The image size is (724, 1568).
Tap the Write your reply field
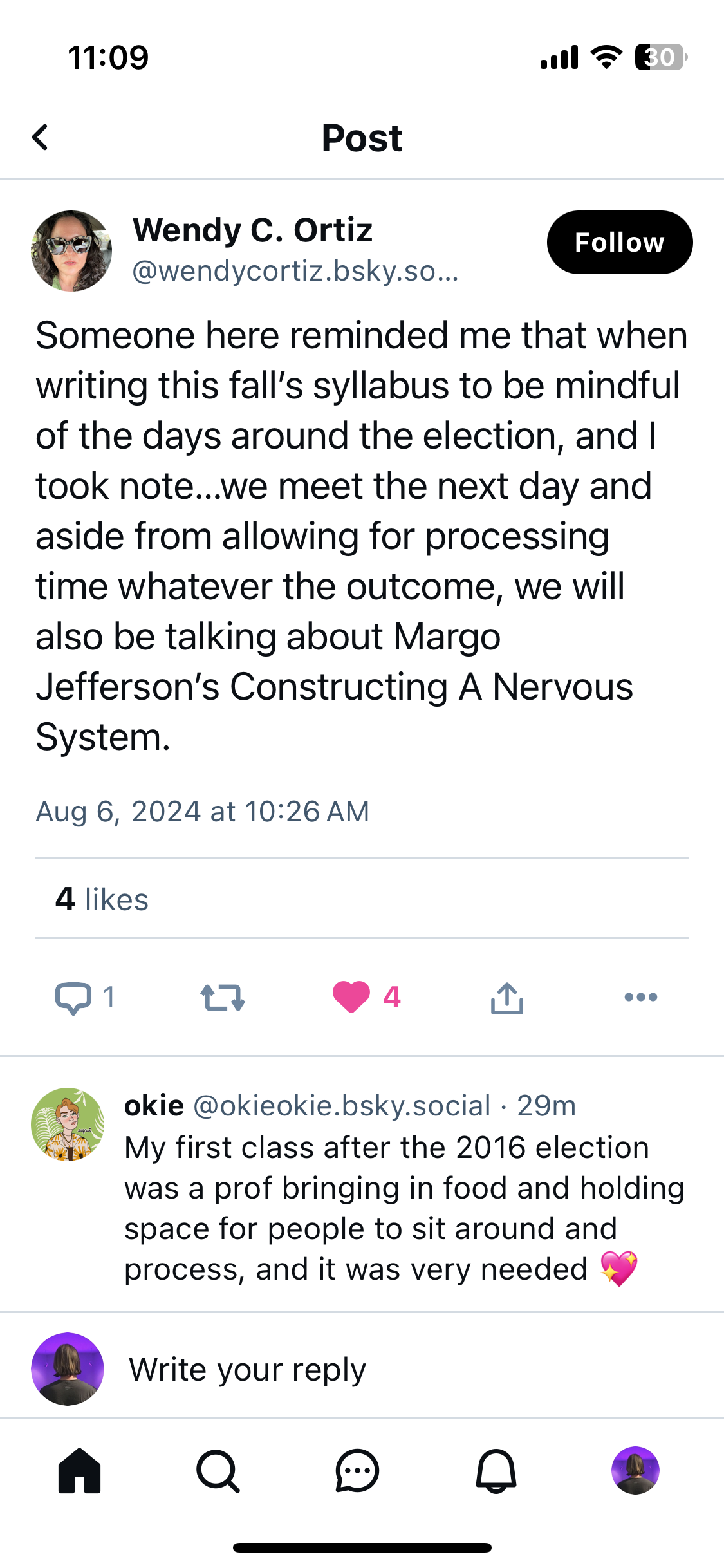(248, 1369)
